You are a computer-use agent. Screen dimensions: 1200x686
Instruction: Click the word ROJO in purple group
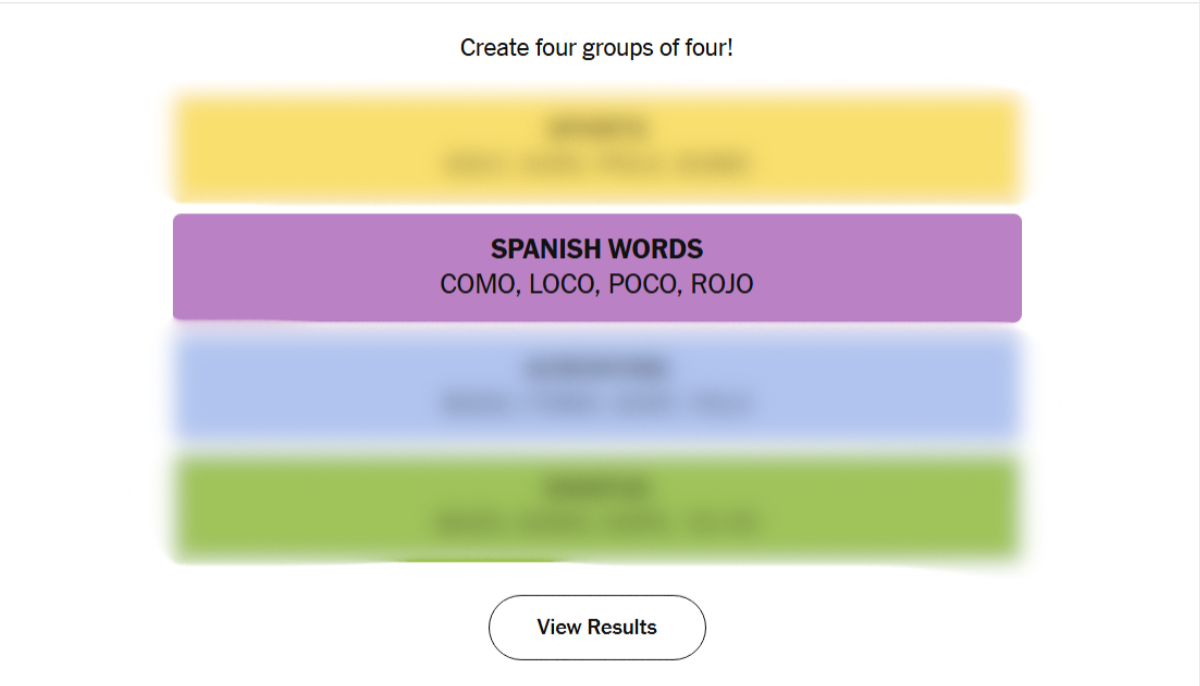722,284
